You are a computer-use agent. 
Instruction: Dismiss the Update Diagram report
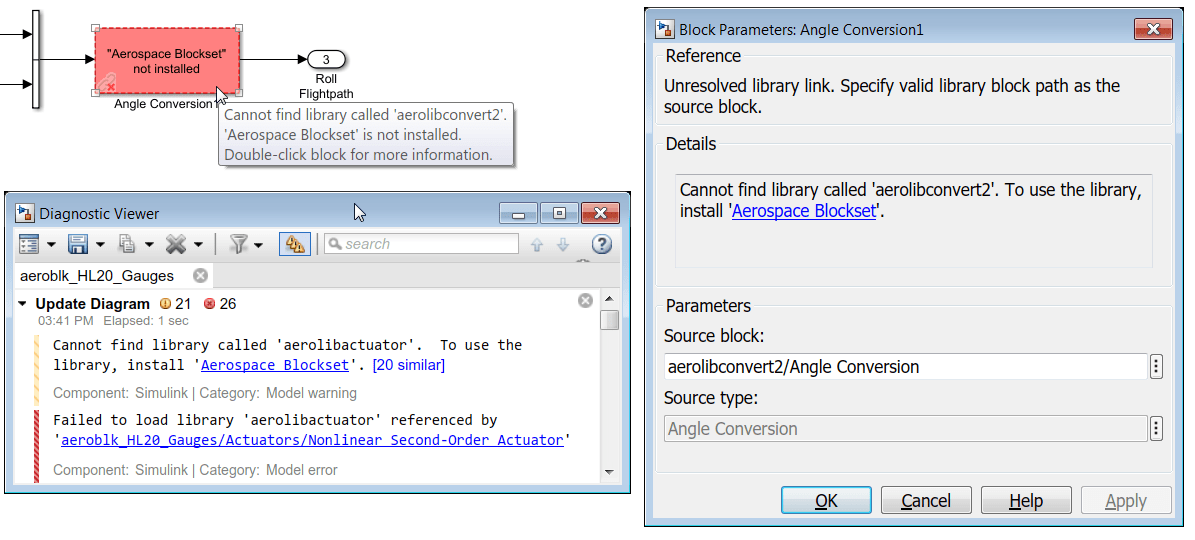(x=586, y=301)
